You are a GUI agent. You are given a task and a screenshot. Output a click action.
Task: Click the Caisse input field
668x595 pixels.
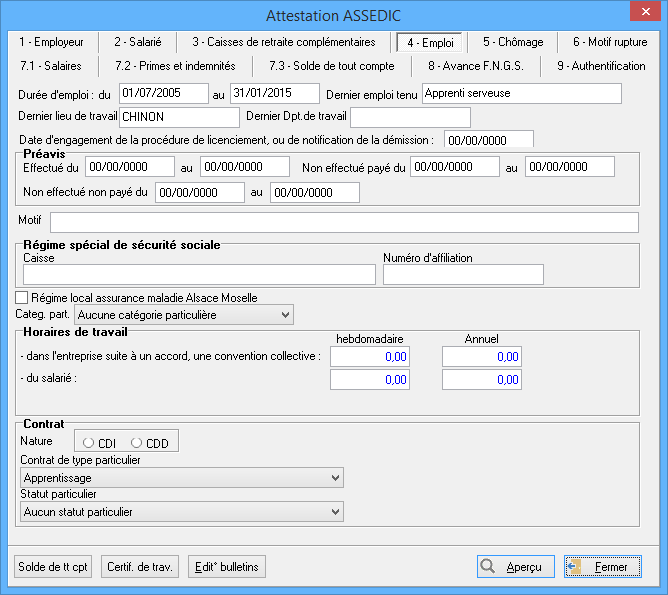198,275
